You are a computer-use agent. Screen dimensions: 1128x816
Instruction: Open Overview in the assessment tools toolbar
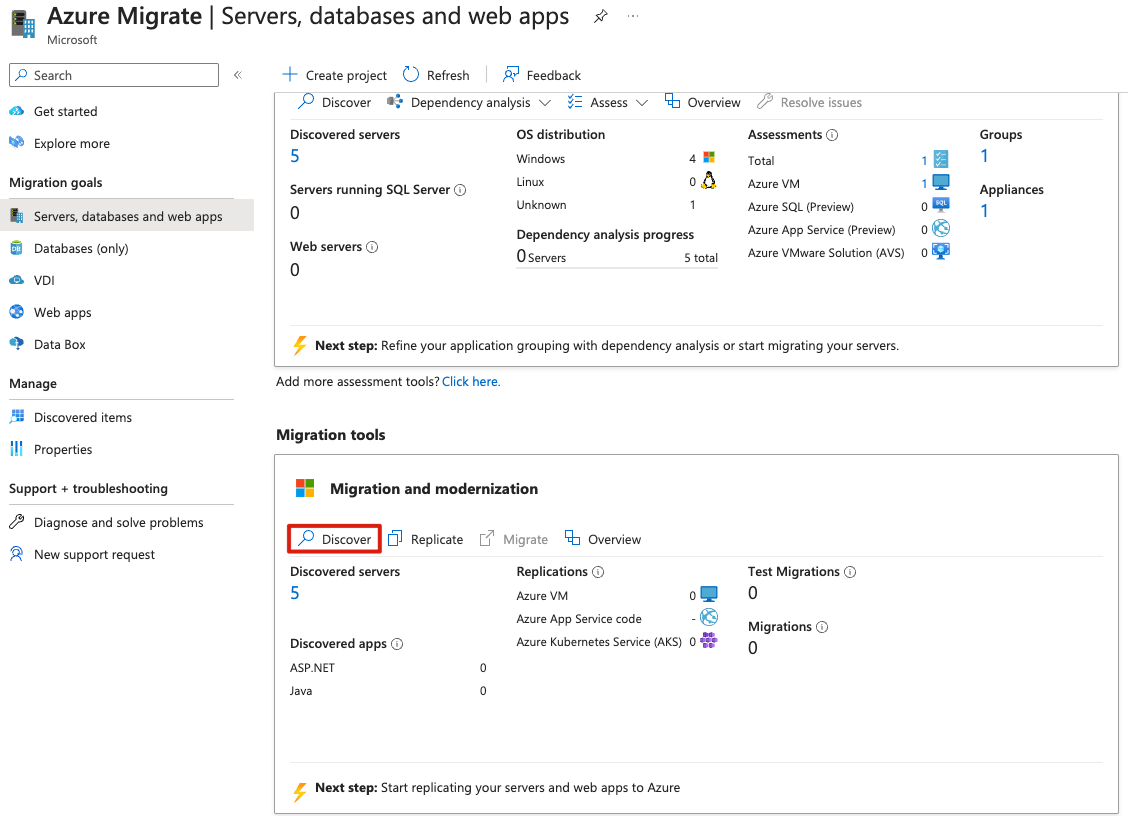pos(702,102)
